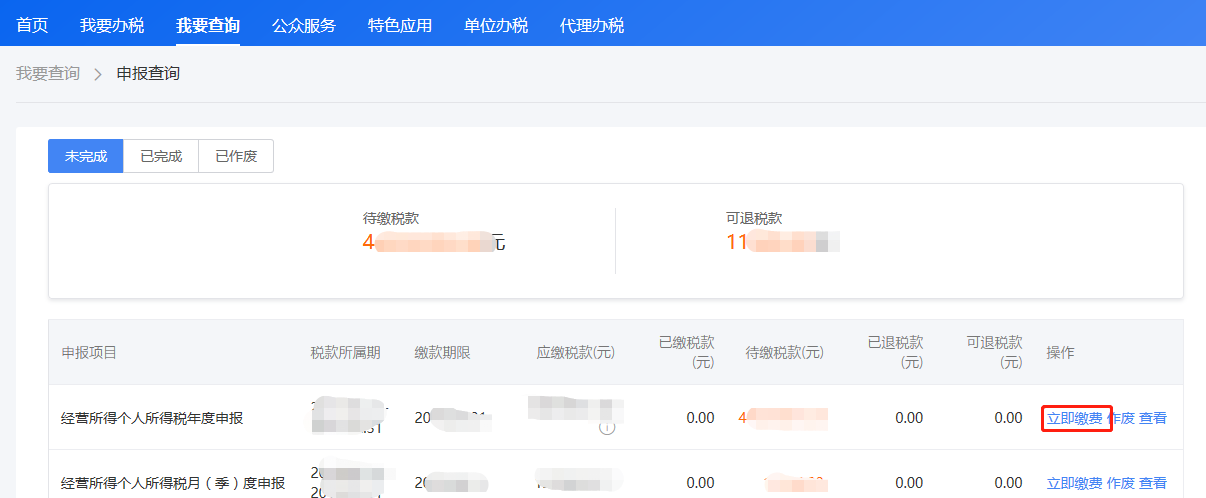Click 立即缴费 for 月（季）度申报 row
This screenshot has width=1206, height=498.
(x=1075, y=483)
